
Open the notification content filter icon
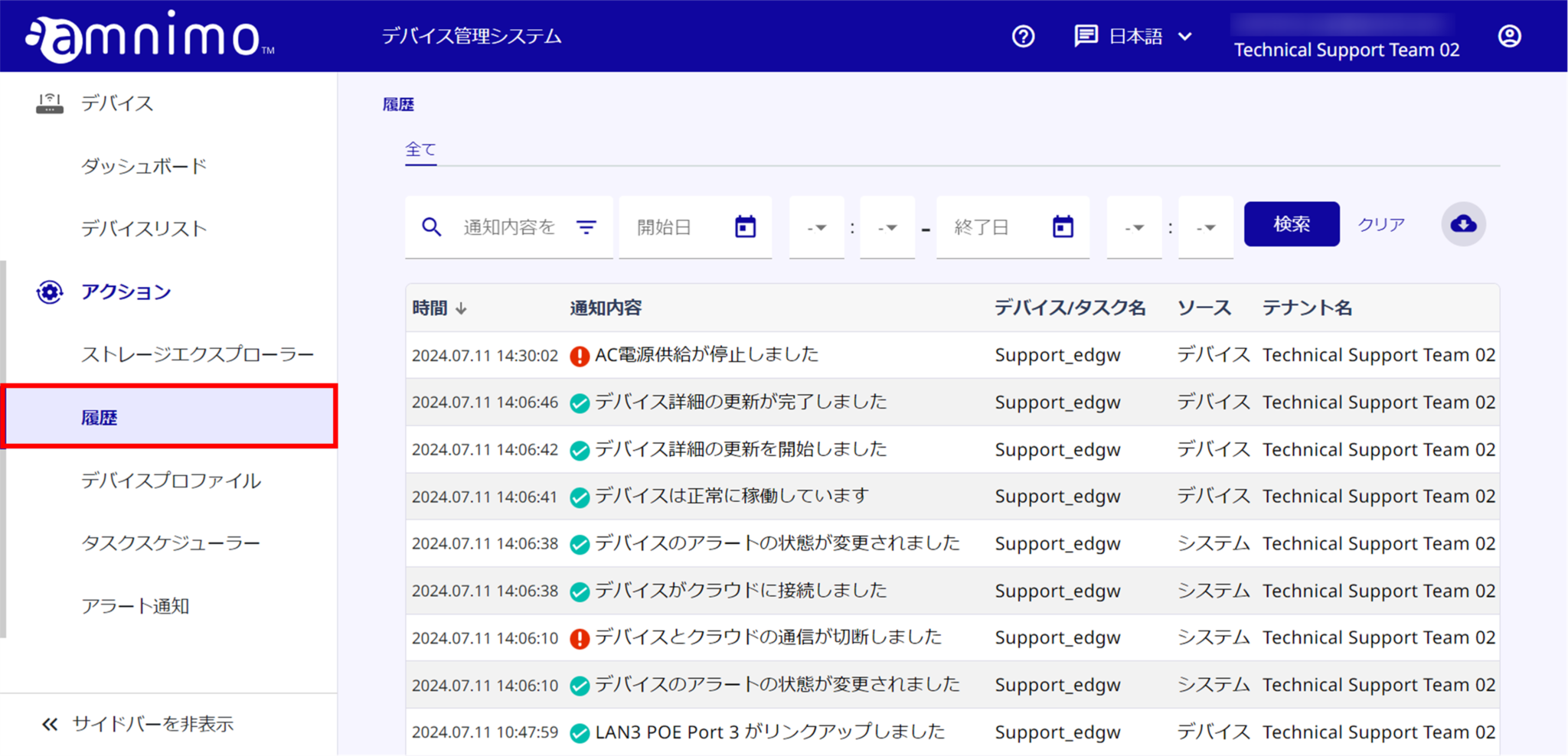tap(586, 226)
